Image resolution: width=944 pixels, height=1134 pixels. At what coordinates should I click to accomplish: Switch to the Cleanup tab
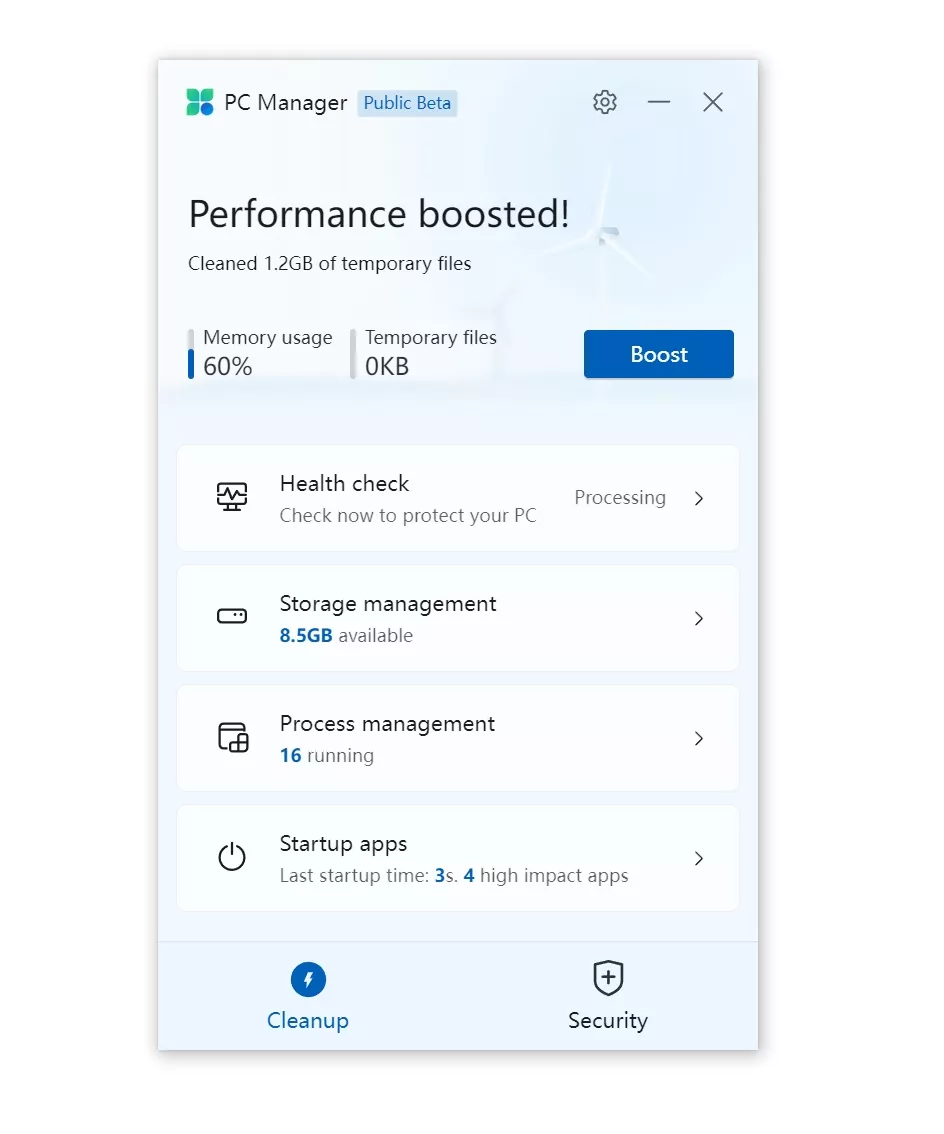point(308,996)
